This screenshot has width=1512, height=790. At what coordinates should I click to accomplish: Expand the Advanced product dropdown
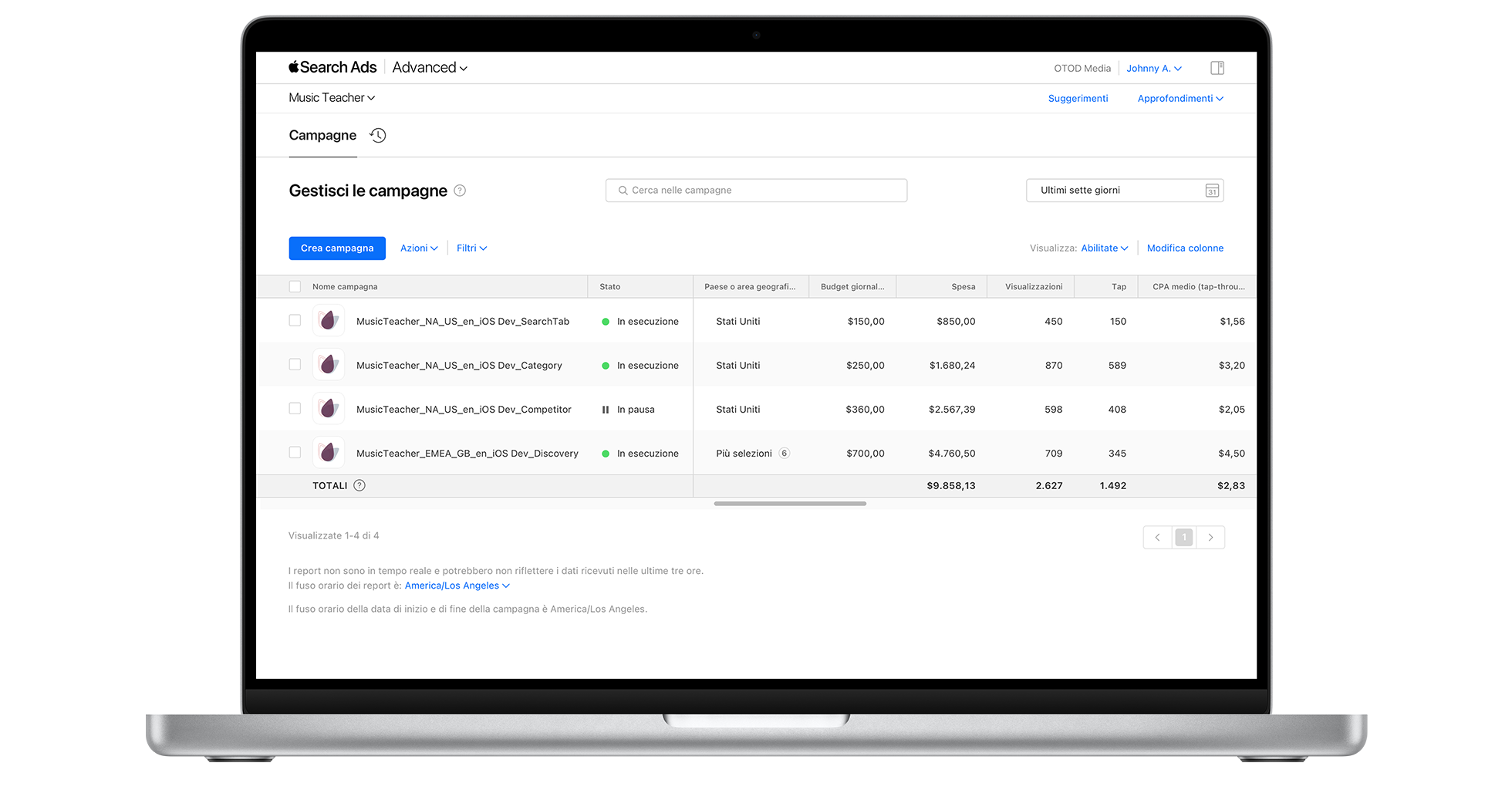[430, 67]
